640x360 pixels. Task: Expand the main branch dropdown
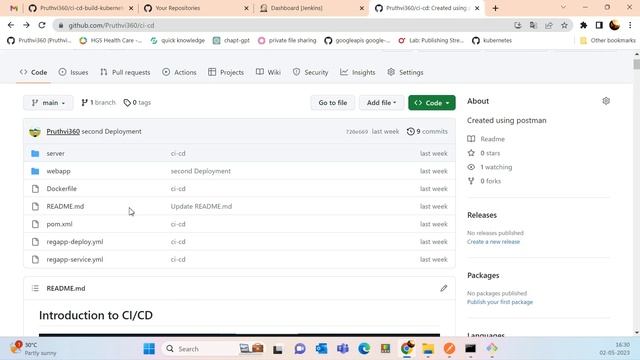click(x=48, y=103)
